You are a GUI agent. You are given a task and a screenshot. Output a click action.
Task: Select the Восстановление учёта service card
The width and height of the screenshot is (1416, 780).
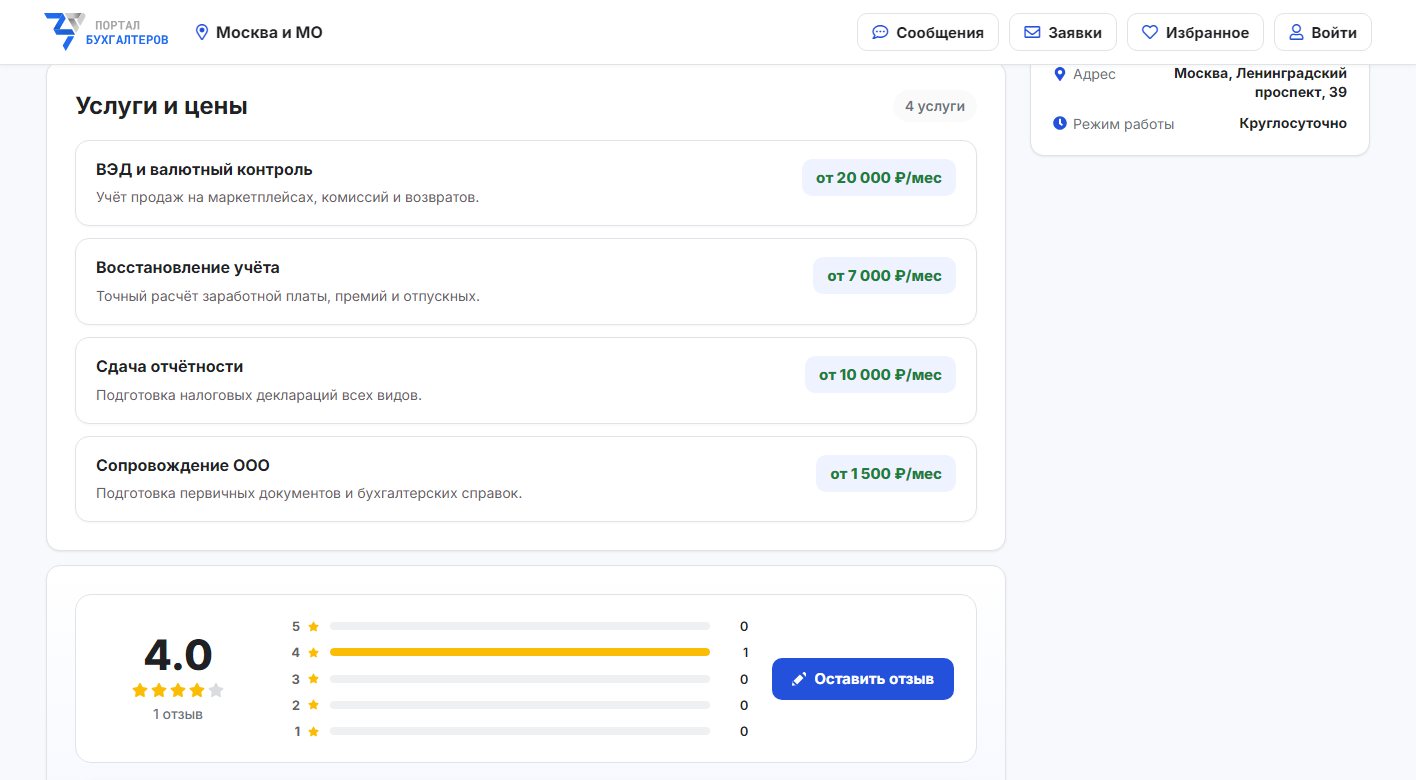click(526, 281)
